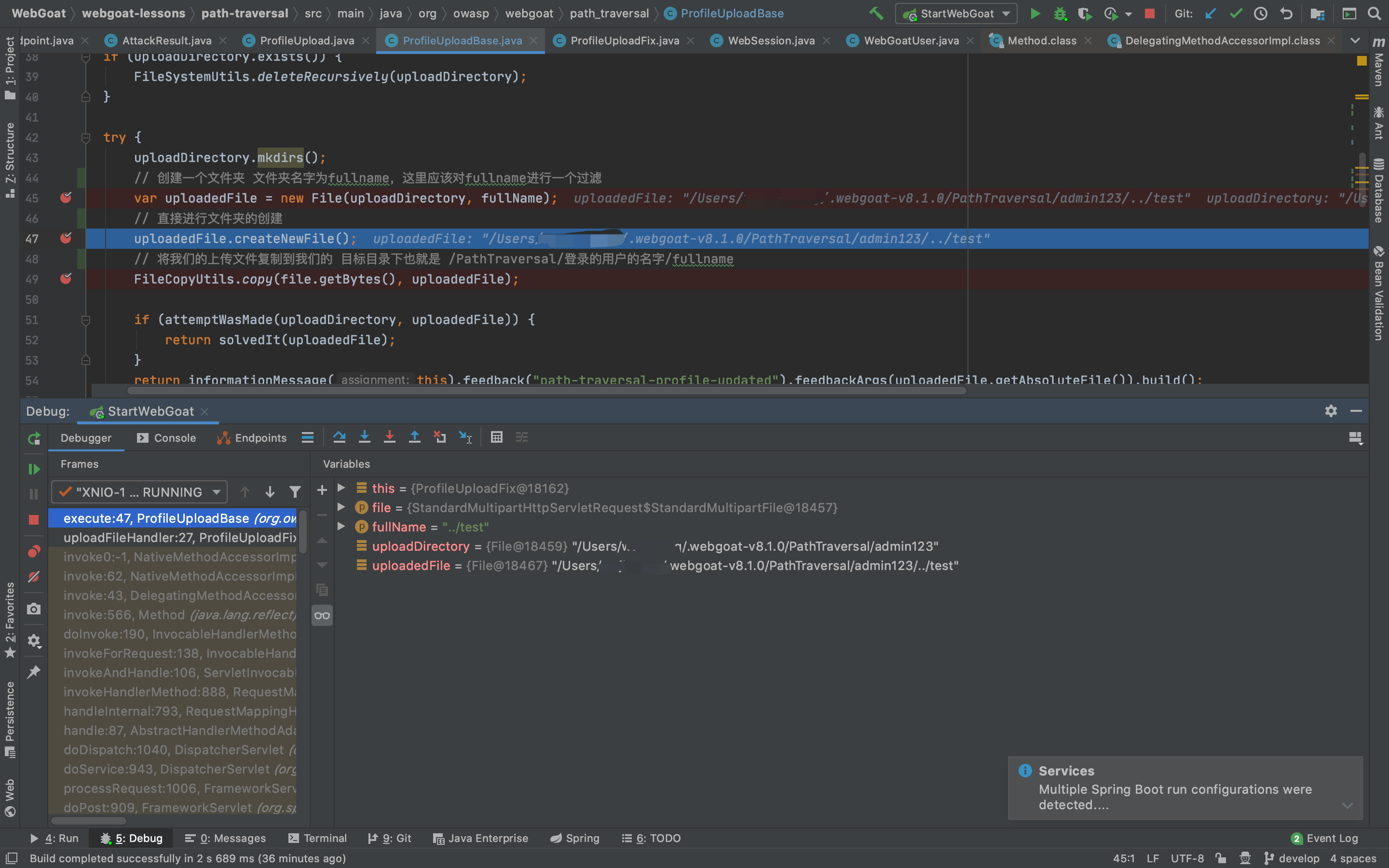Open the Console tab in Debug panel
Screen dimensions: 1389x868
coord(167,438)
